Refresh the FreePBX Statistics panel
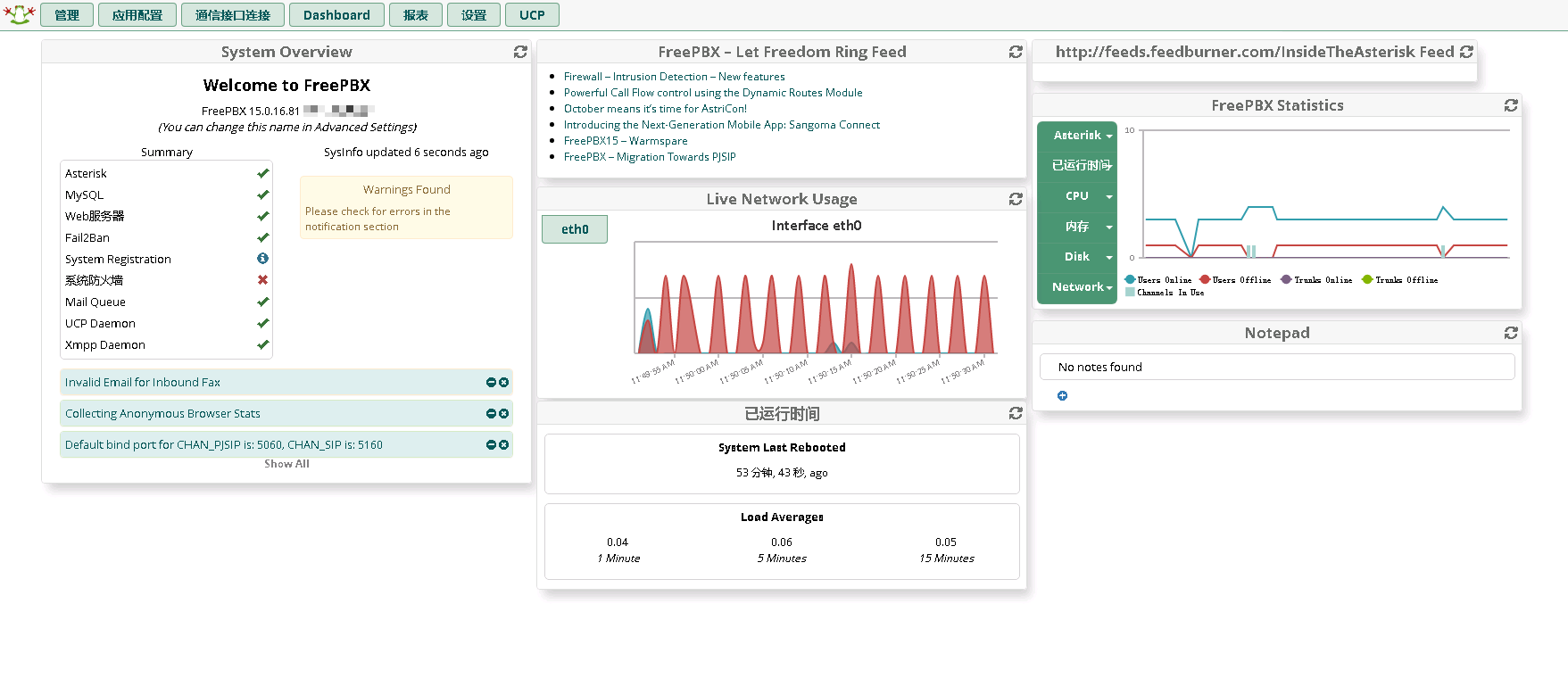 point(1511,105)
